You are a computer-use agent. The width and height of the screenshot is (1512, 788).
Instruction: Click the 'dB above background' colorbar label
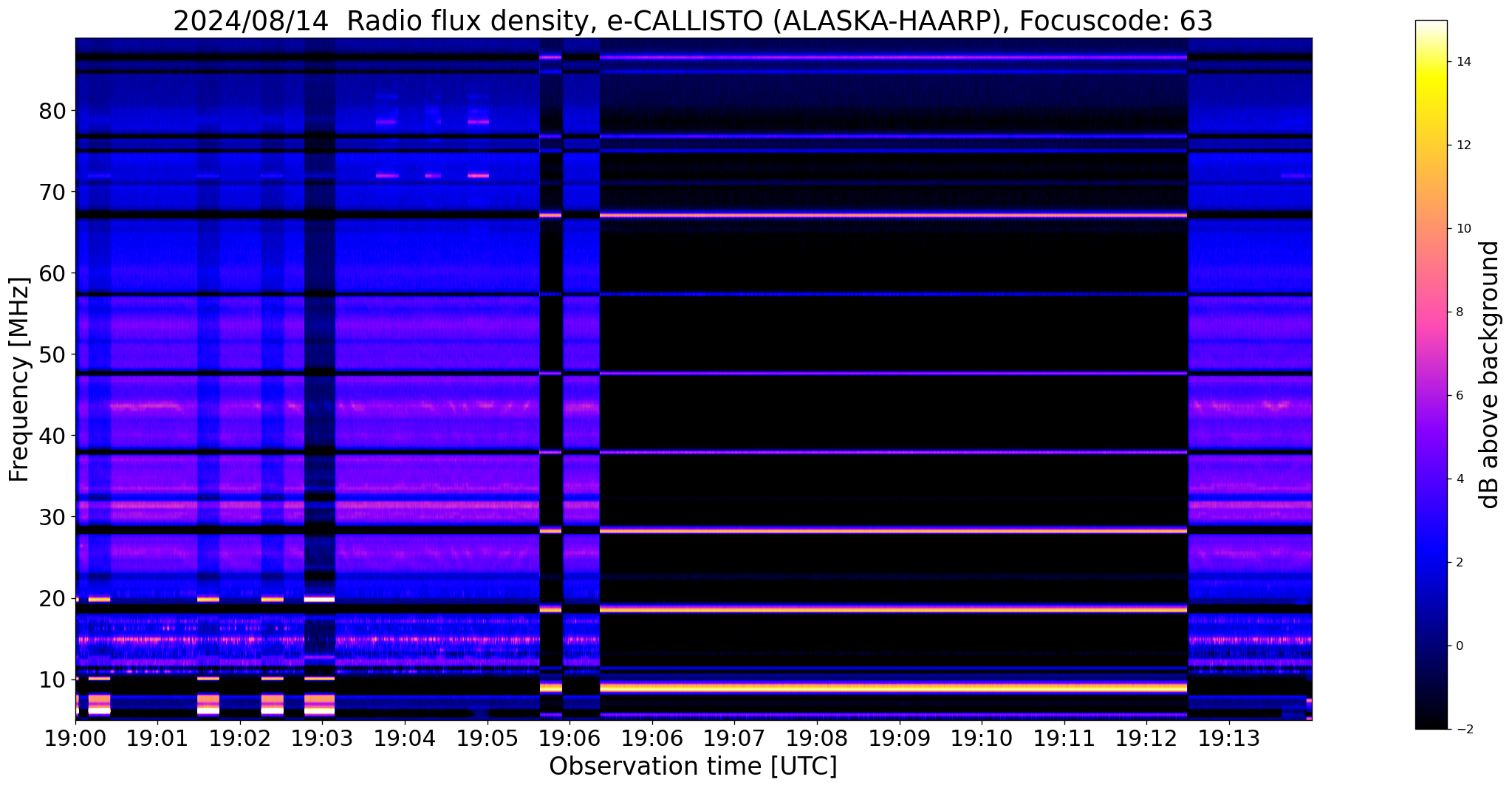[x=1490, y=374]
